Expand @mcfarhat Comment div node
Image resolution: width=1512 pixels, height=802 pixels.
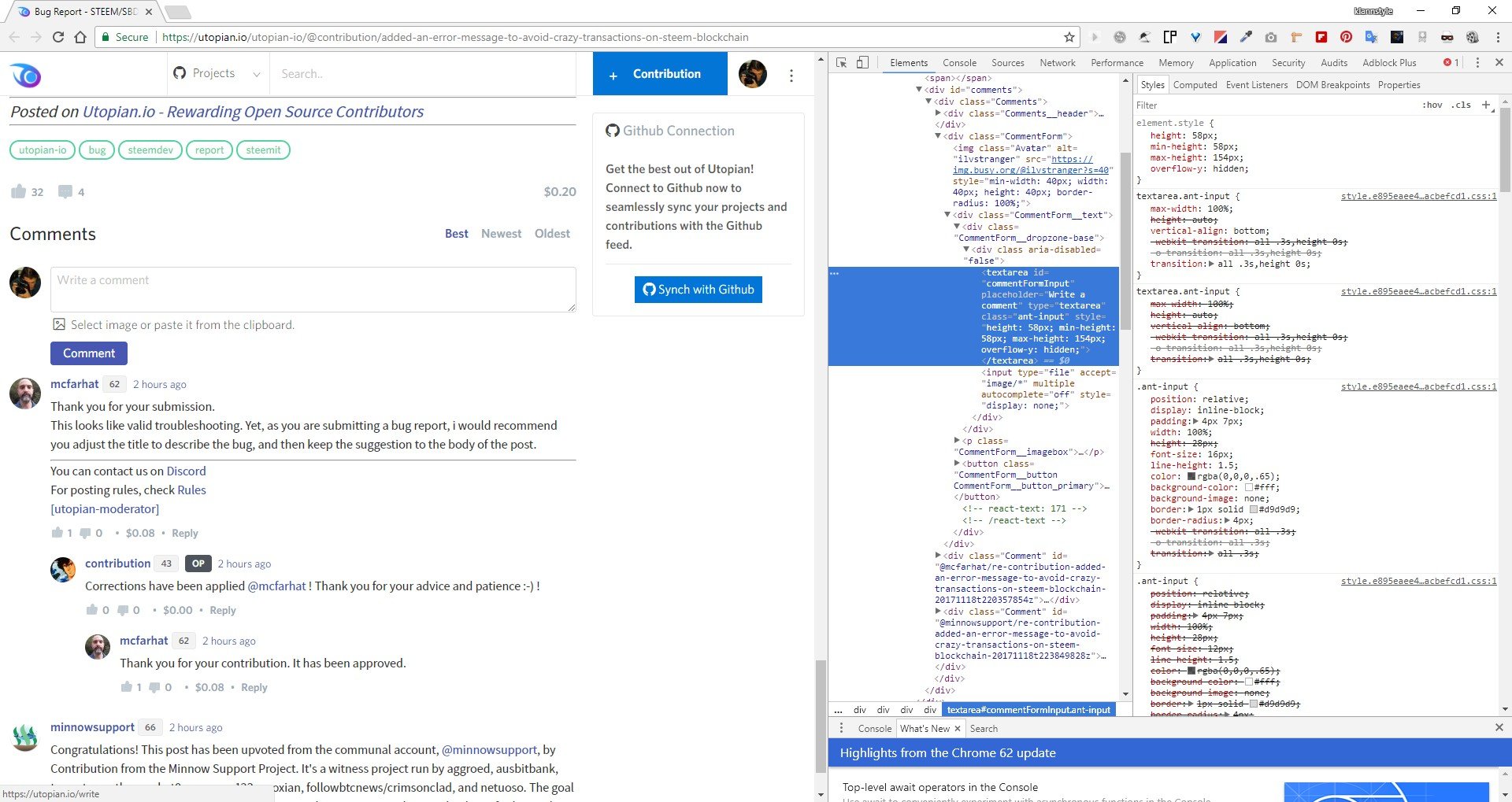click(937, 556)
